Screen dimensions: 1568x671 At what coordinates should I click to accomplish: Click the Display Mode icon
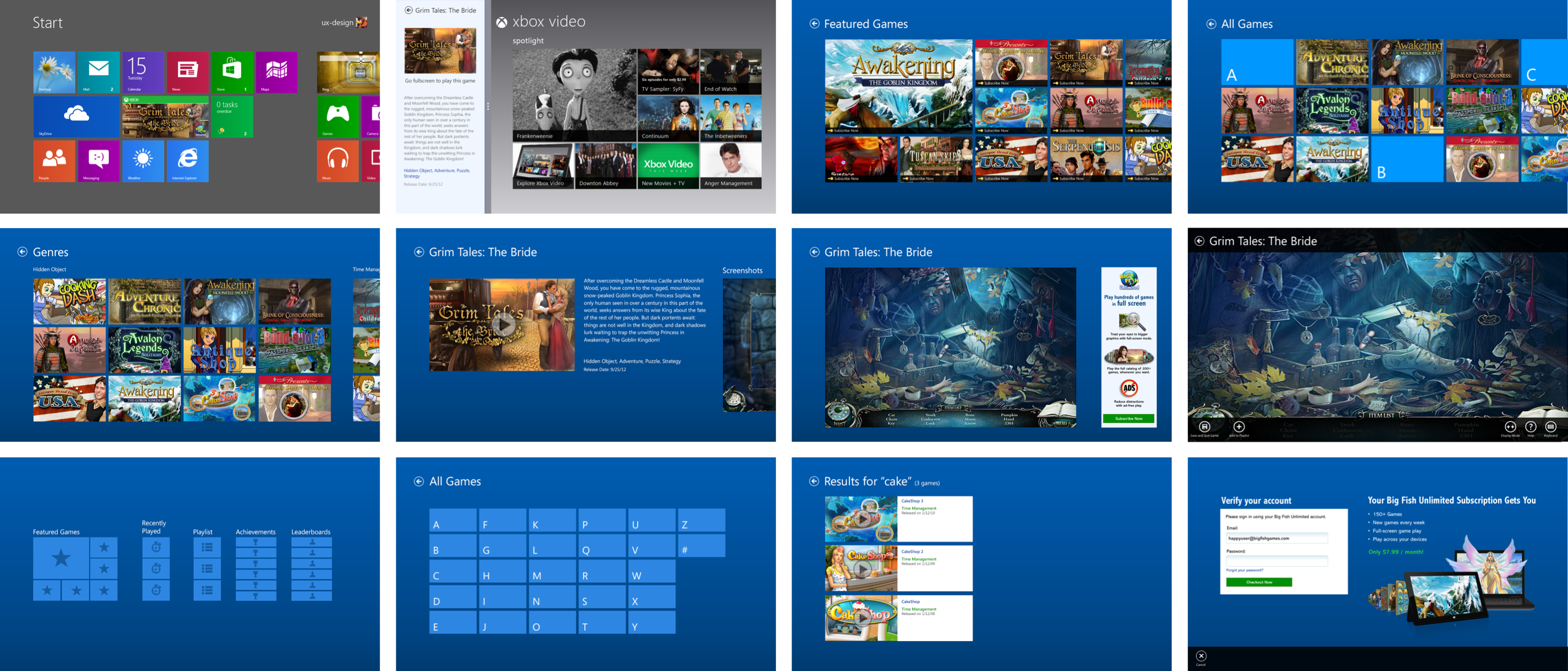(x=1510, y=427)
